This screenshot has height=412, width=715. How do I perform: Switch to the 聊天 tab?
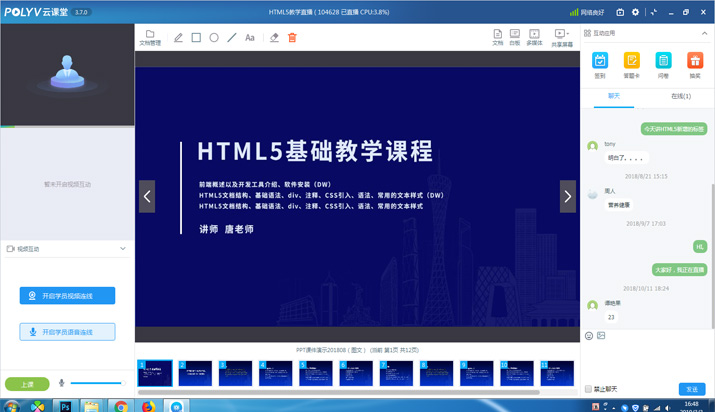coord(614,97)
